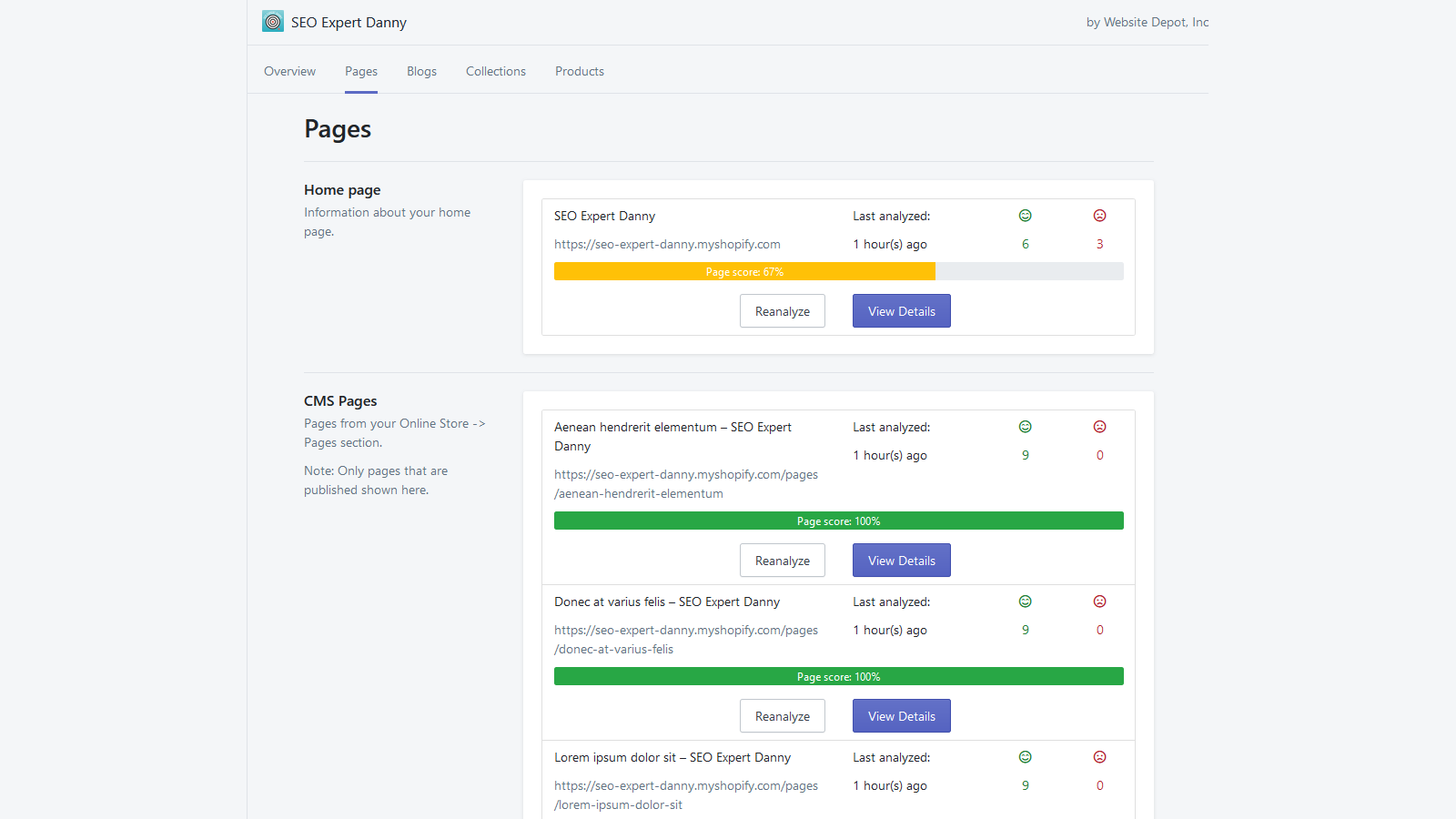Click the 'Pages' main heading
The width and height of the screenshot is (1456, 819).
coord(338,129)
